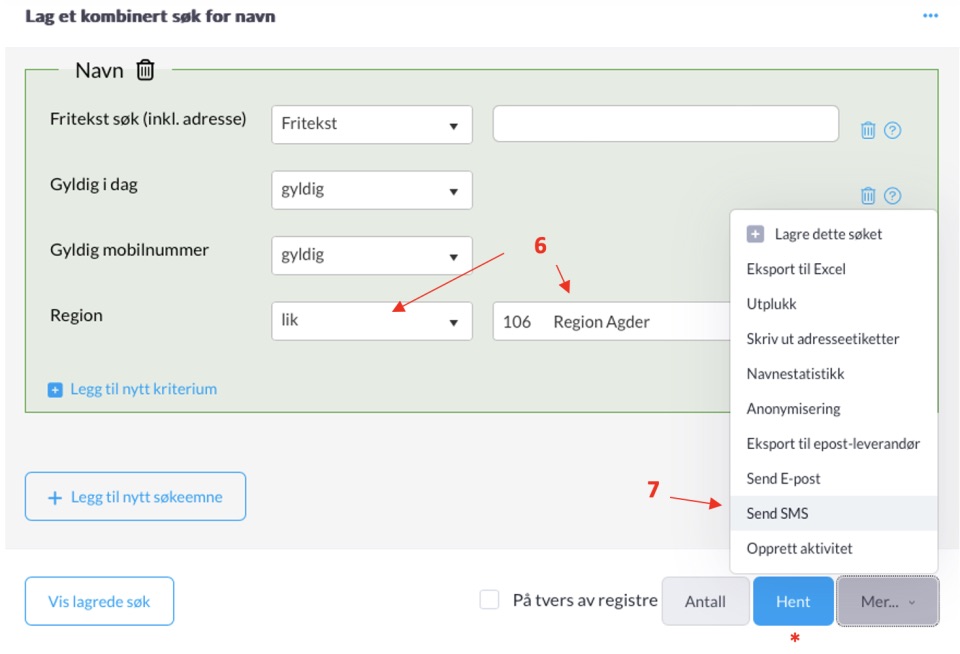
Task: Click the three-dot options icon at top right
Action: tap(930, 16)
